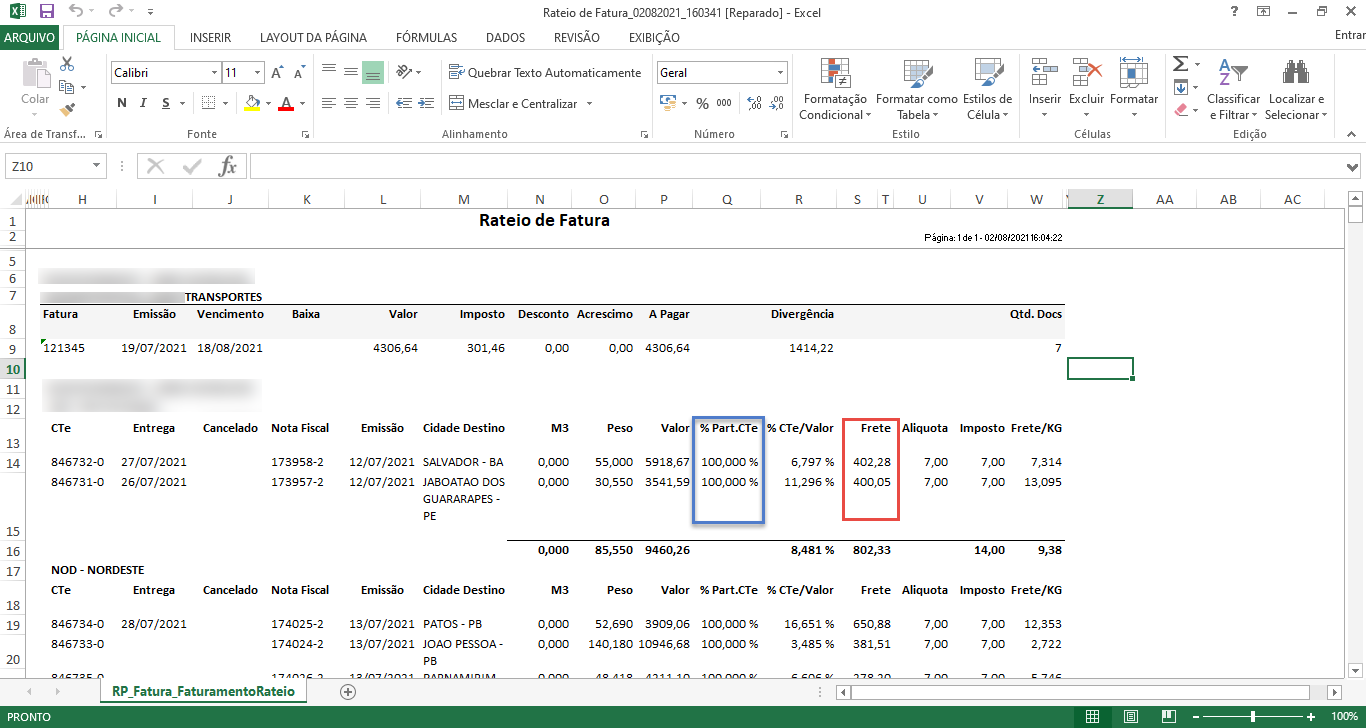Open the ARQUIVO menu
1366x728 pixels.
30,38
